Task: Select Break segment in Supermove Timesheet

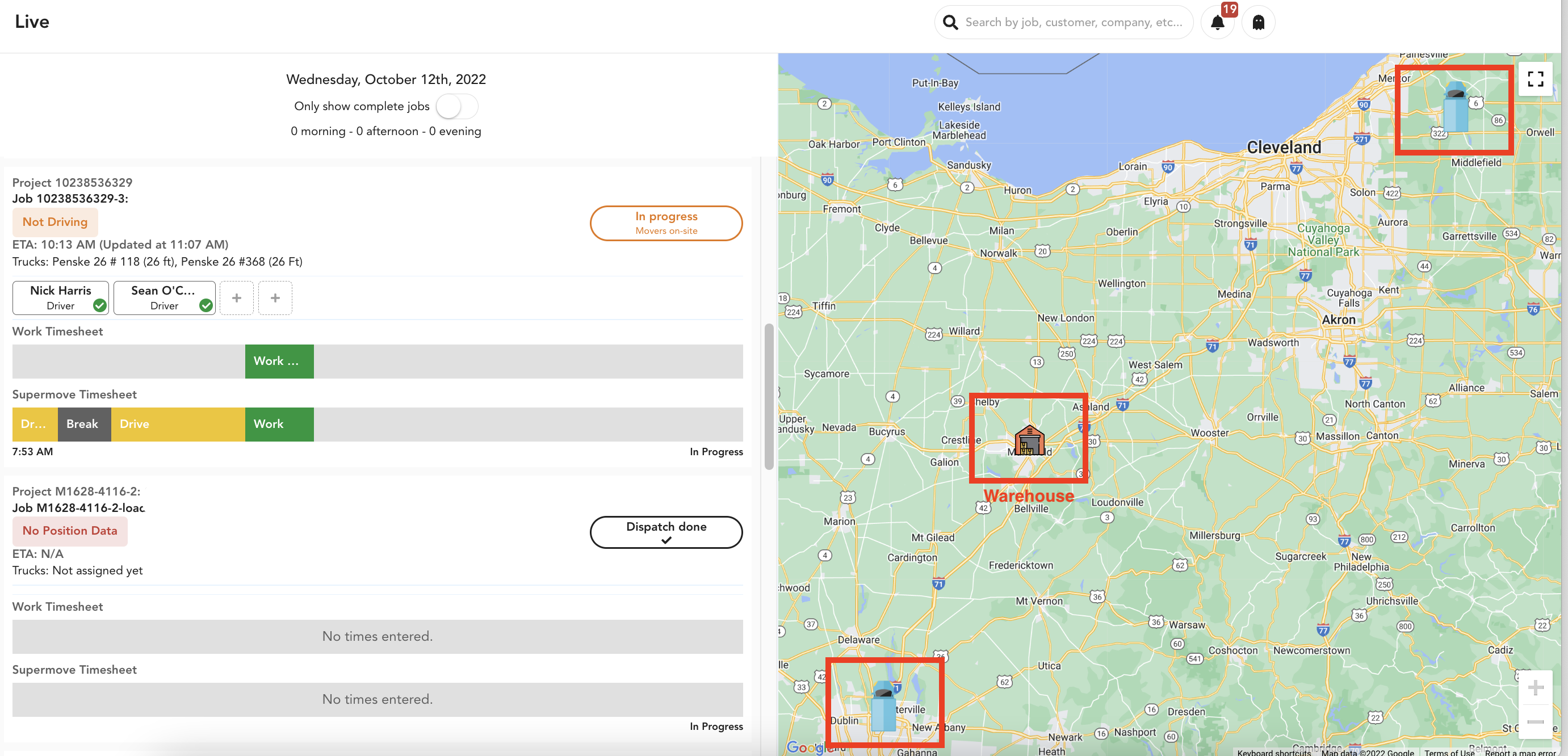Action: click(x=85, y=425)
